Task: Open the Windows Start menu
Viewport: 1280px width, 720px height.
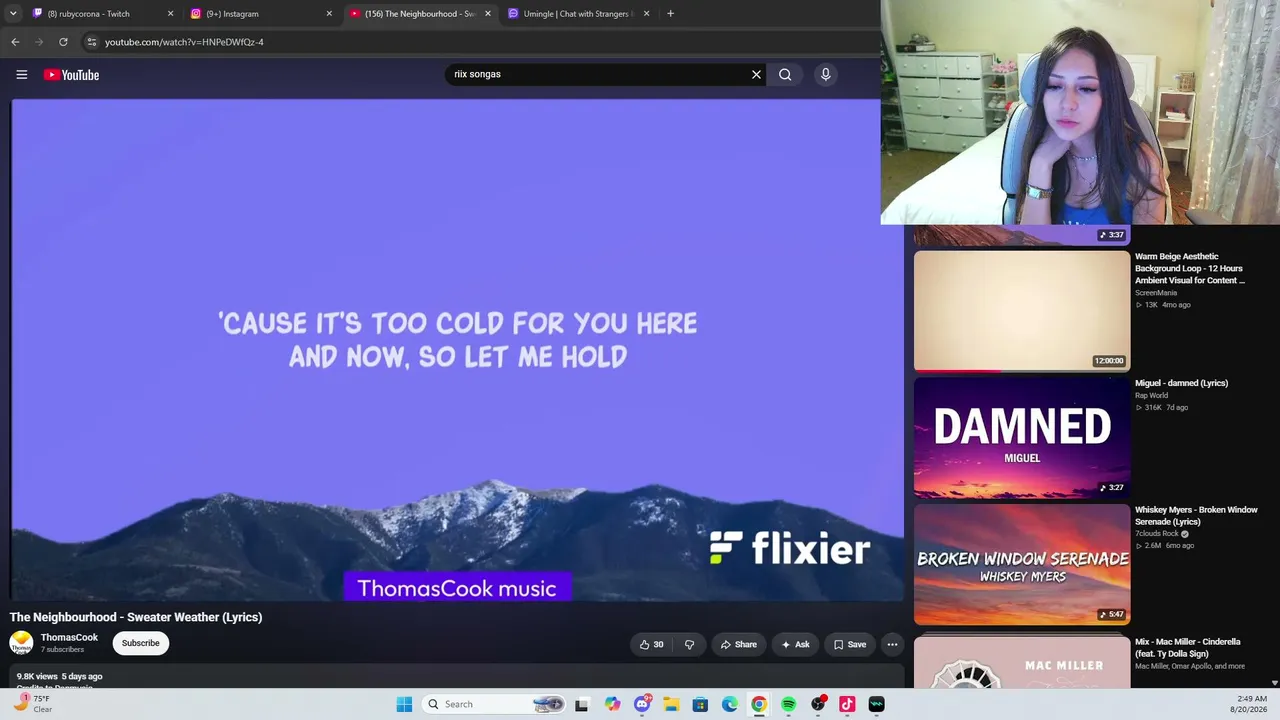Action: click(404, 704)
